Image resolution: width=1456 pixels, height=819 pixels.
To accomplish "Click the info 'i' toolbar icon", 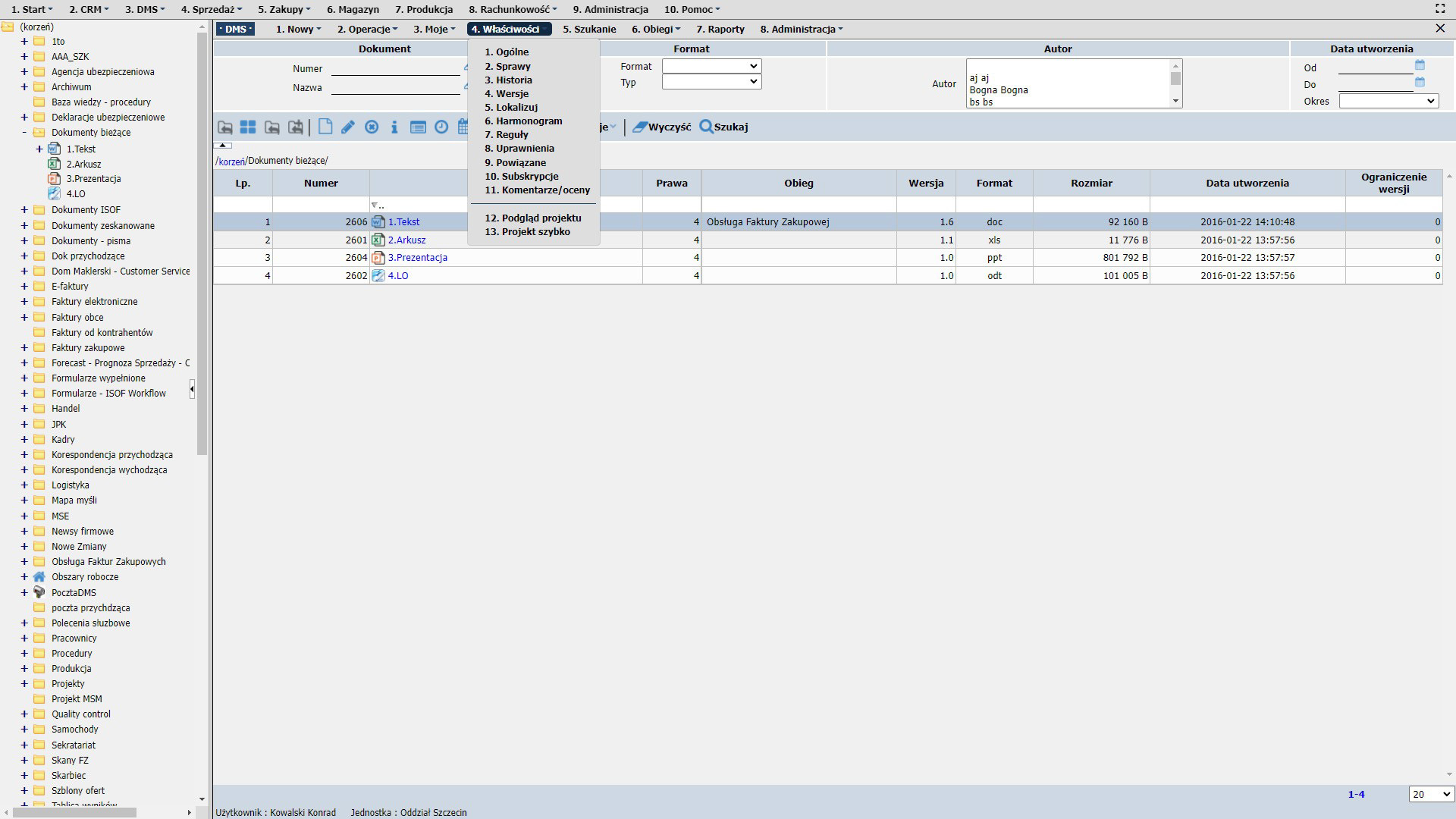I will [394, 127].
